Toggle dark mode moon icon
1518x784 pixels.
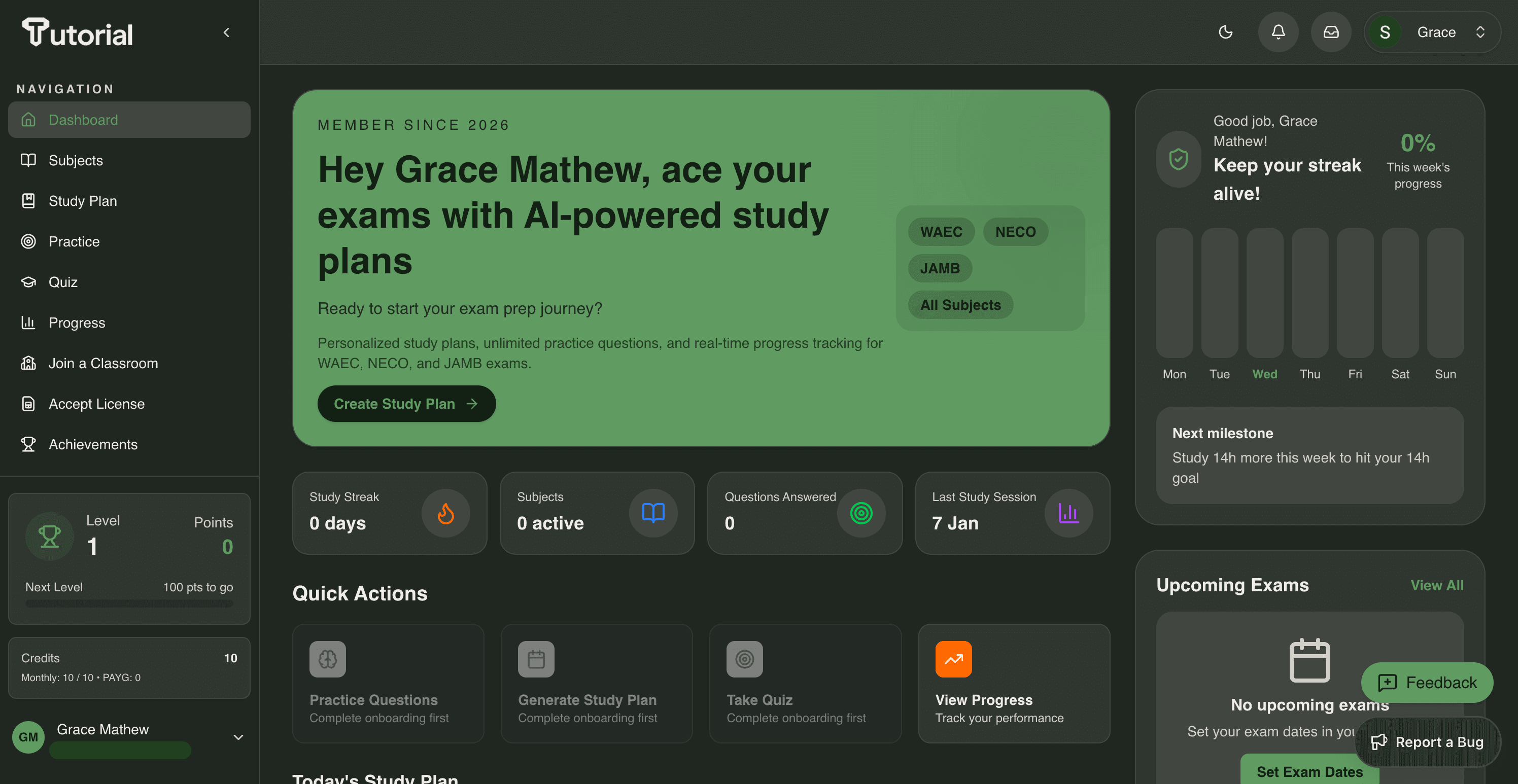[1225, 32]
